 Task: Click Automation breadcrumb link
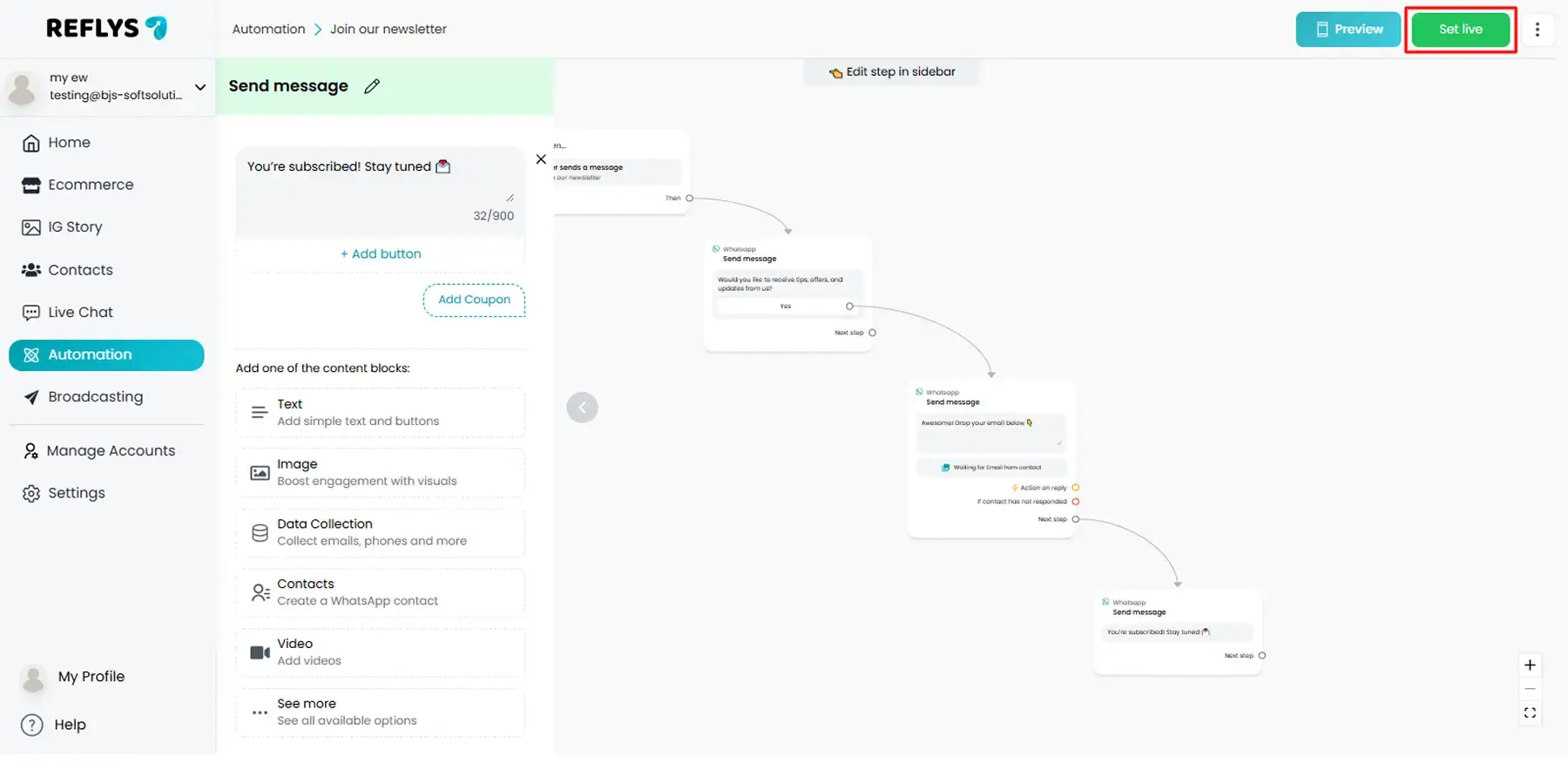(x=268, y=30)
